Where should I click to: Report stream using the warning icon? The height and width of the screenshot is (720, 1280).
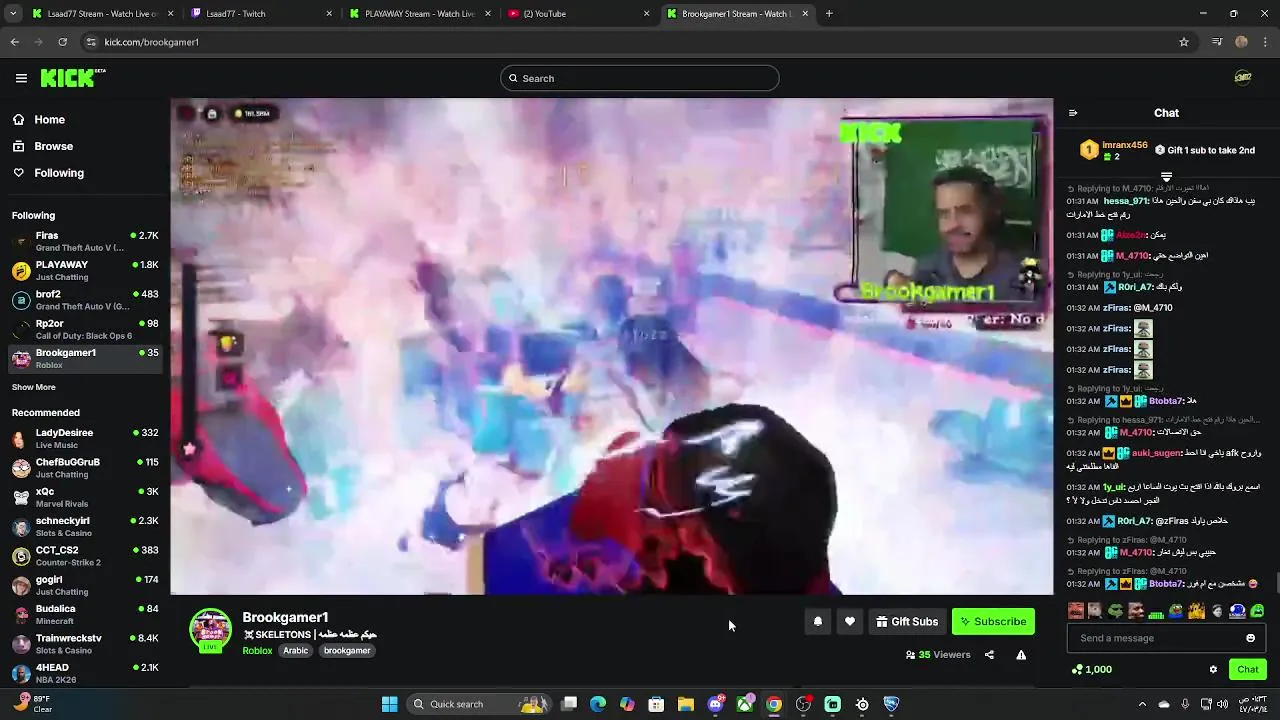[x=1021, y=655]
